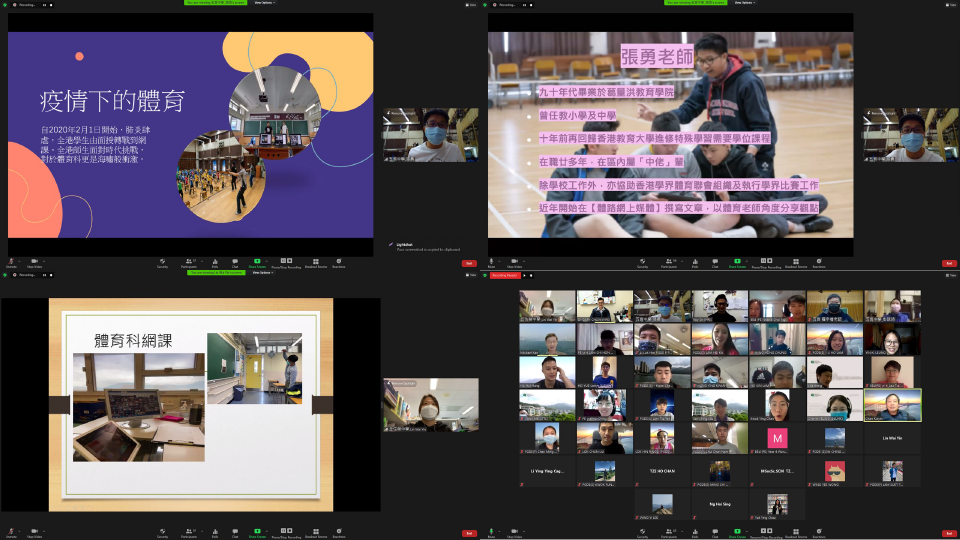Image resolution: width=960 pixels, height=540 pixels.
Task: Select the Ng Hoi Sing participant tile
Action: point(719,504)
